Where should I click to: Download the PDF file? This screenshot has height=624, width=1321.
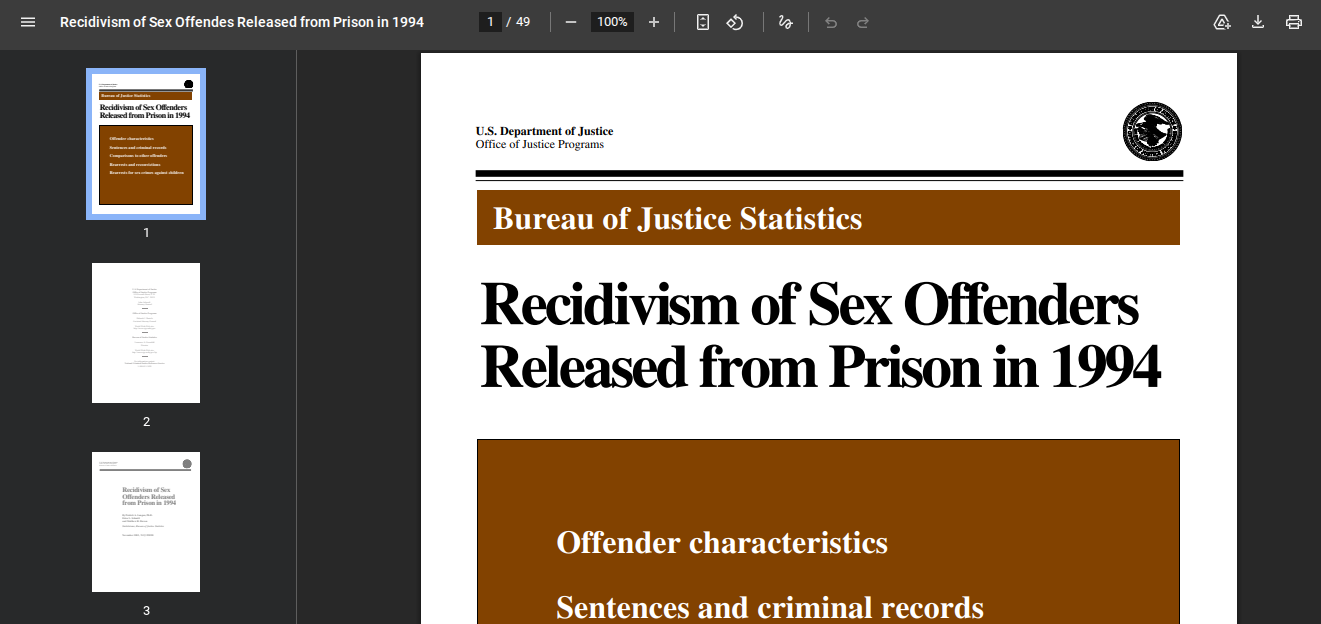pos(1258,22)
